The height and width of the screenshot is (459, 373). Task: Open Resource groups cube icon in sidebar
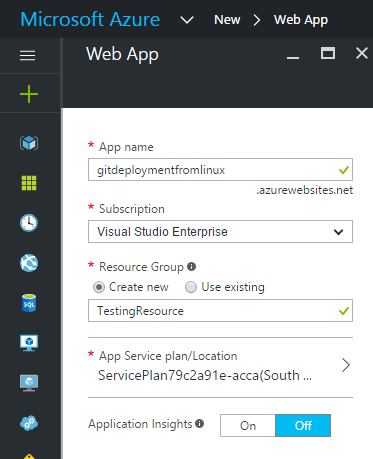(x=29, y=143)
